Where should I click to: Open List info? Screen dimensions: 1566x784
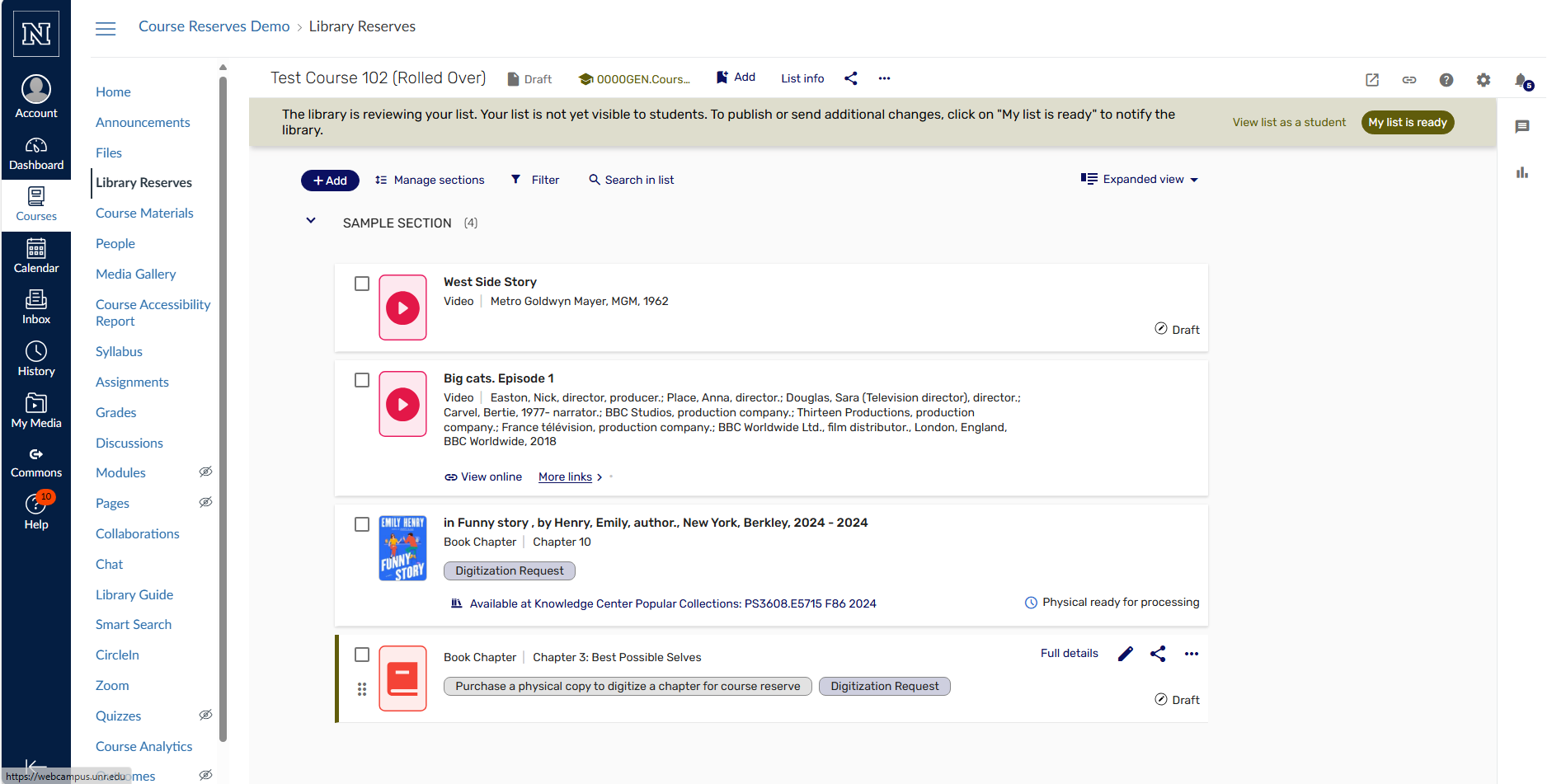(802, 78)
